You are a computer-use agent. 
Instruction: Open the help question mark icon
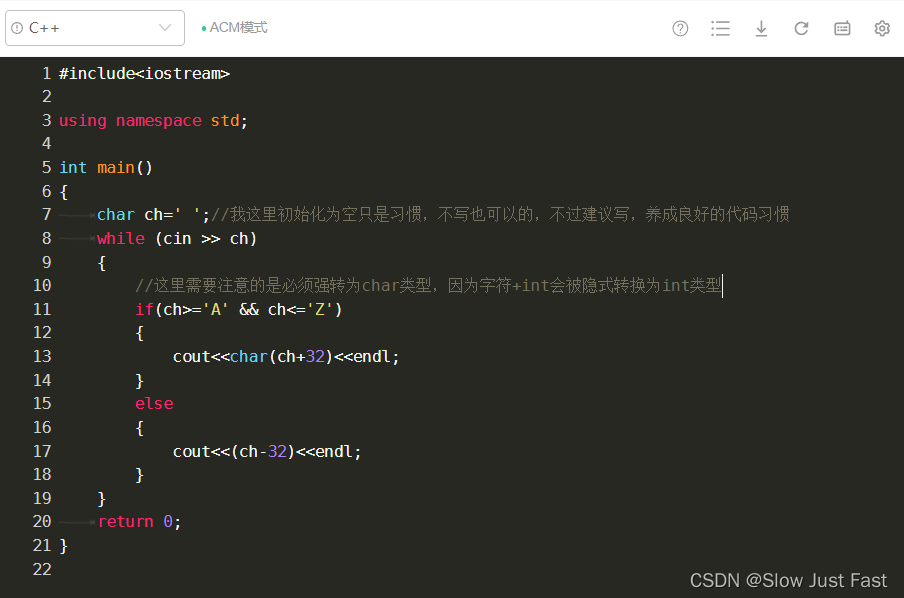[680, 28]
